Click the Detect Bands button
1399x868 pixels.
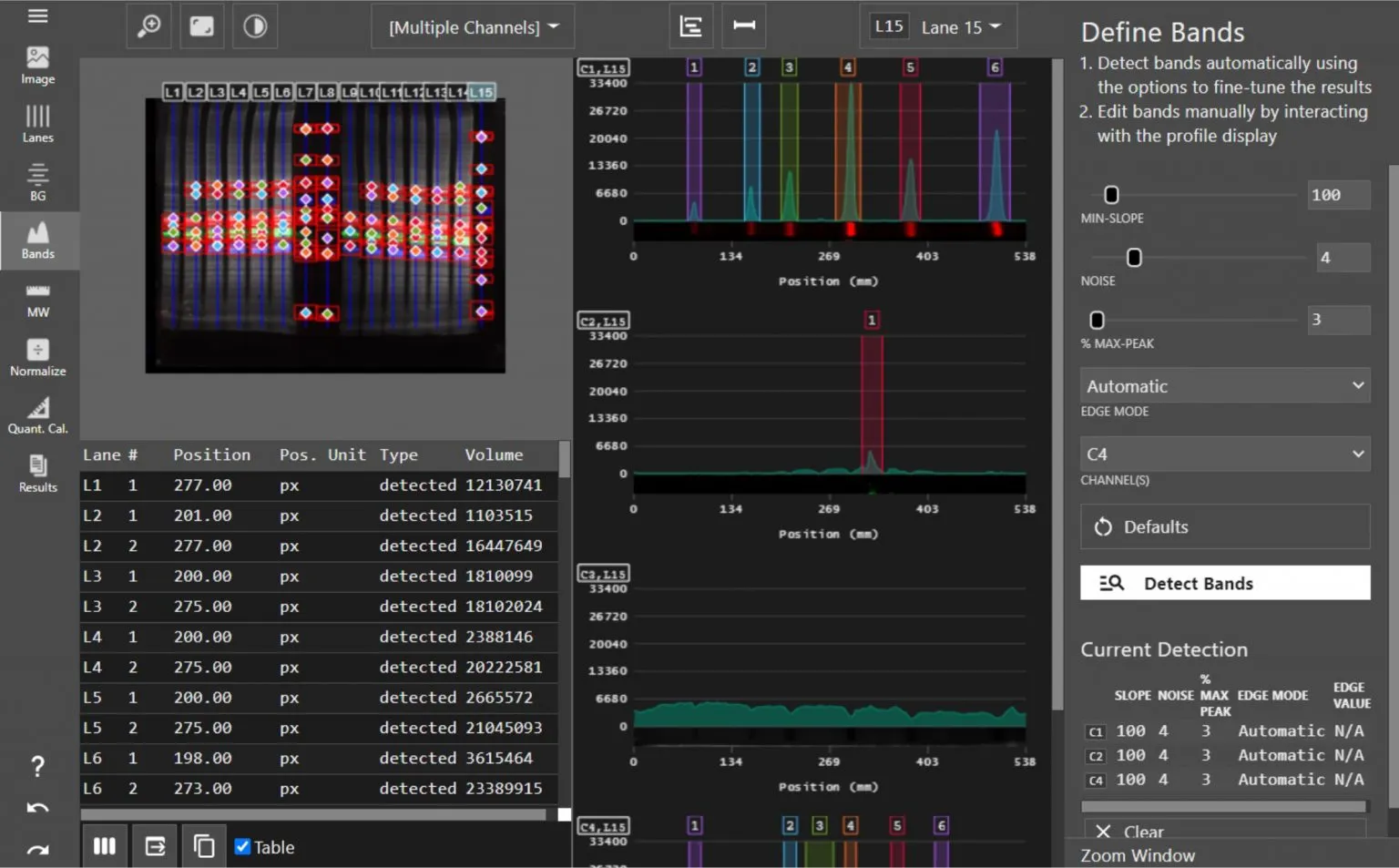pyautogui.click(x=1224, y=583)
